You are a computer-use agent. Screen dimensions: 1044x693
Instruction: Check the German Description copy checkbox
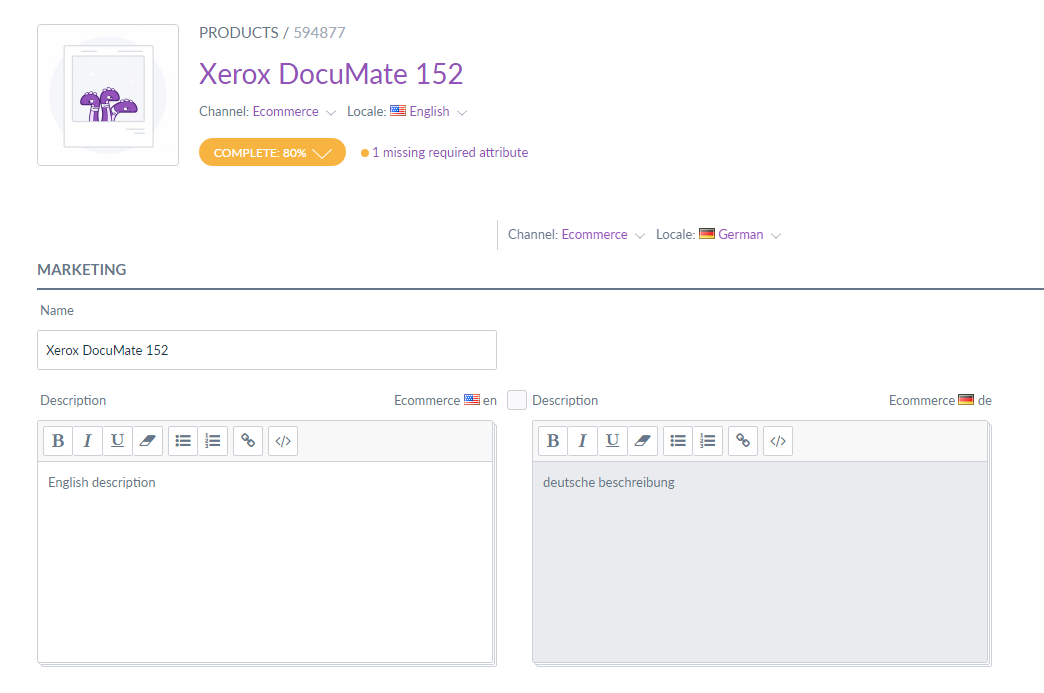pyautogui.click(x=517, y=400)
